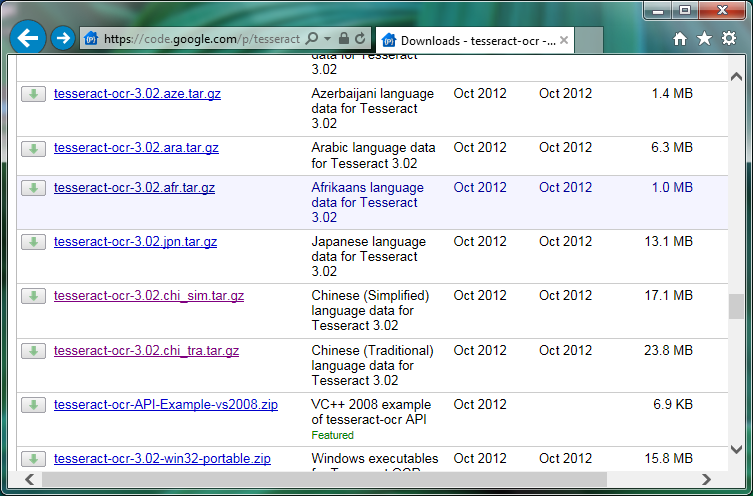Download arrow for afr.tar.gz file
The width and height of the screenshot is (753, 496).
[34, 188]
